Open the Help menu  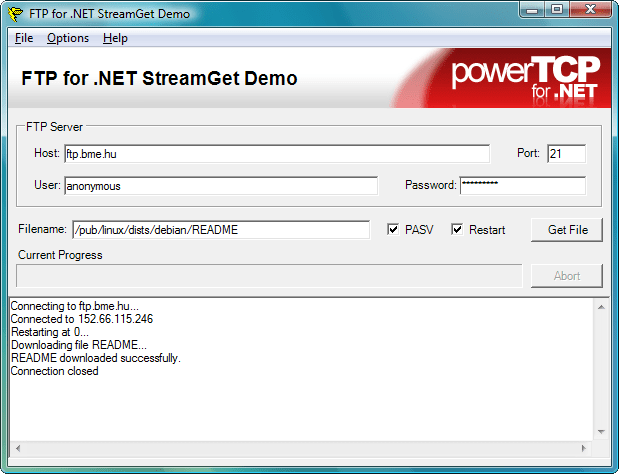pos(115,38)
